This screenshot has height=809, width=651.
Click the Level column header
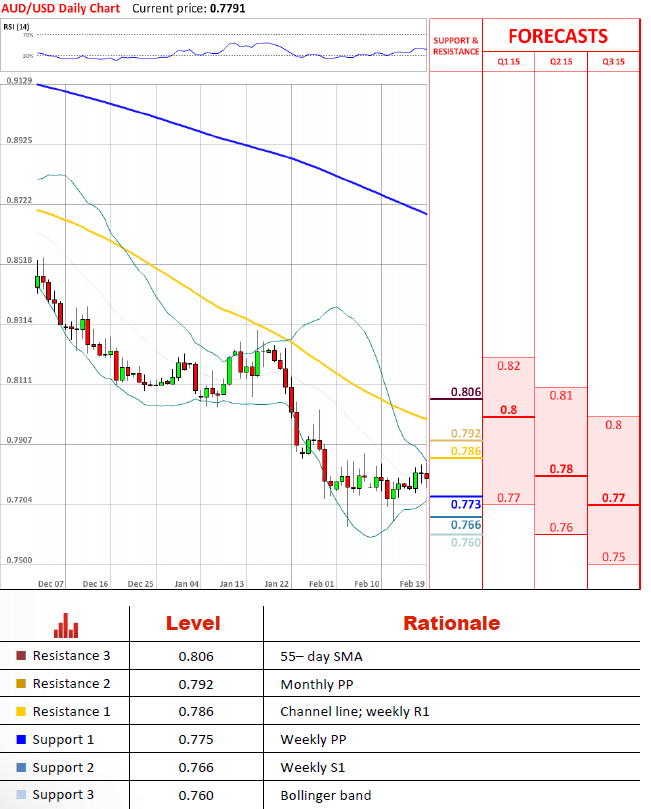point(193,623)
